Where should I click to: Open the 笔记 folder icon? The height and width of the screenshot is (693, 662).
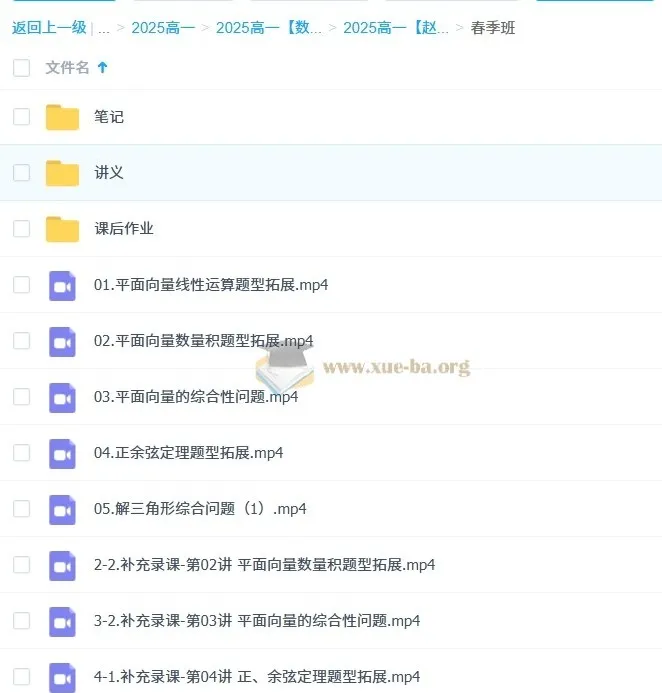(62, 117)
